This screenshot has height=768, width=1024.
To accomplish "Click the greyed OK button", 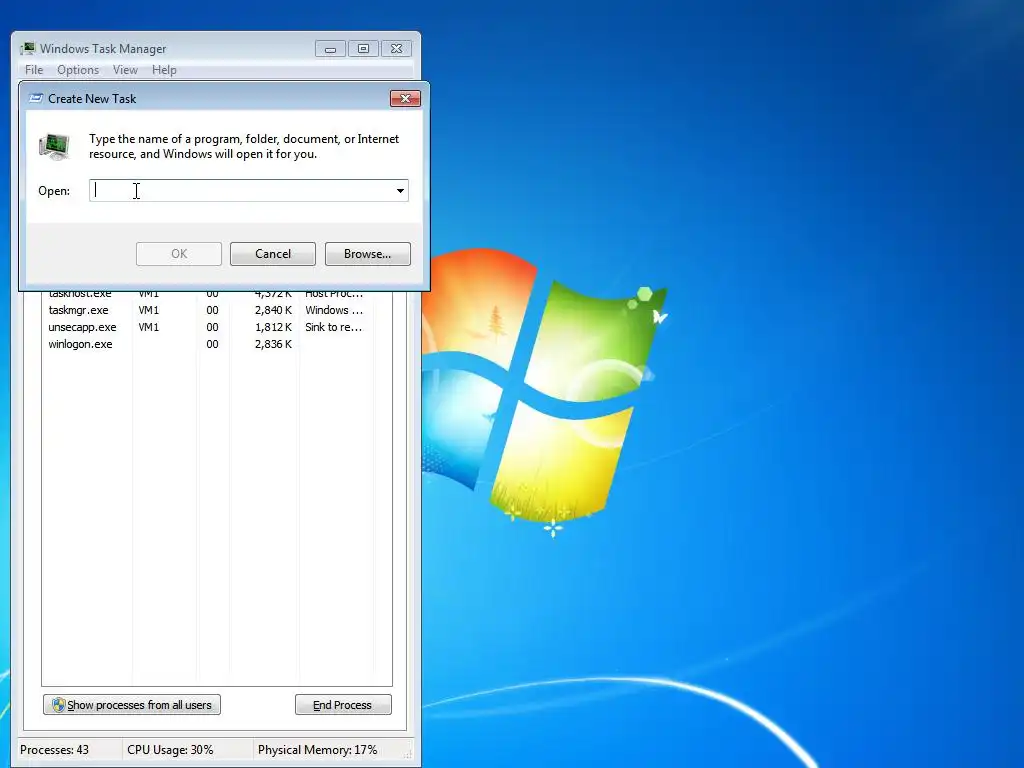I will coord(179,254).
